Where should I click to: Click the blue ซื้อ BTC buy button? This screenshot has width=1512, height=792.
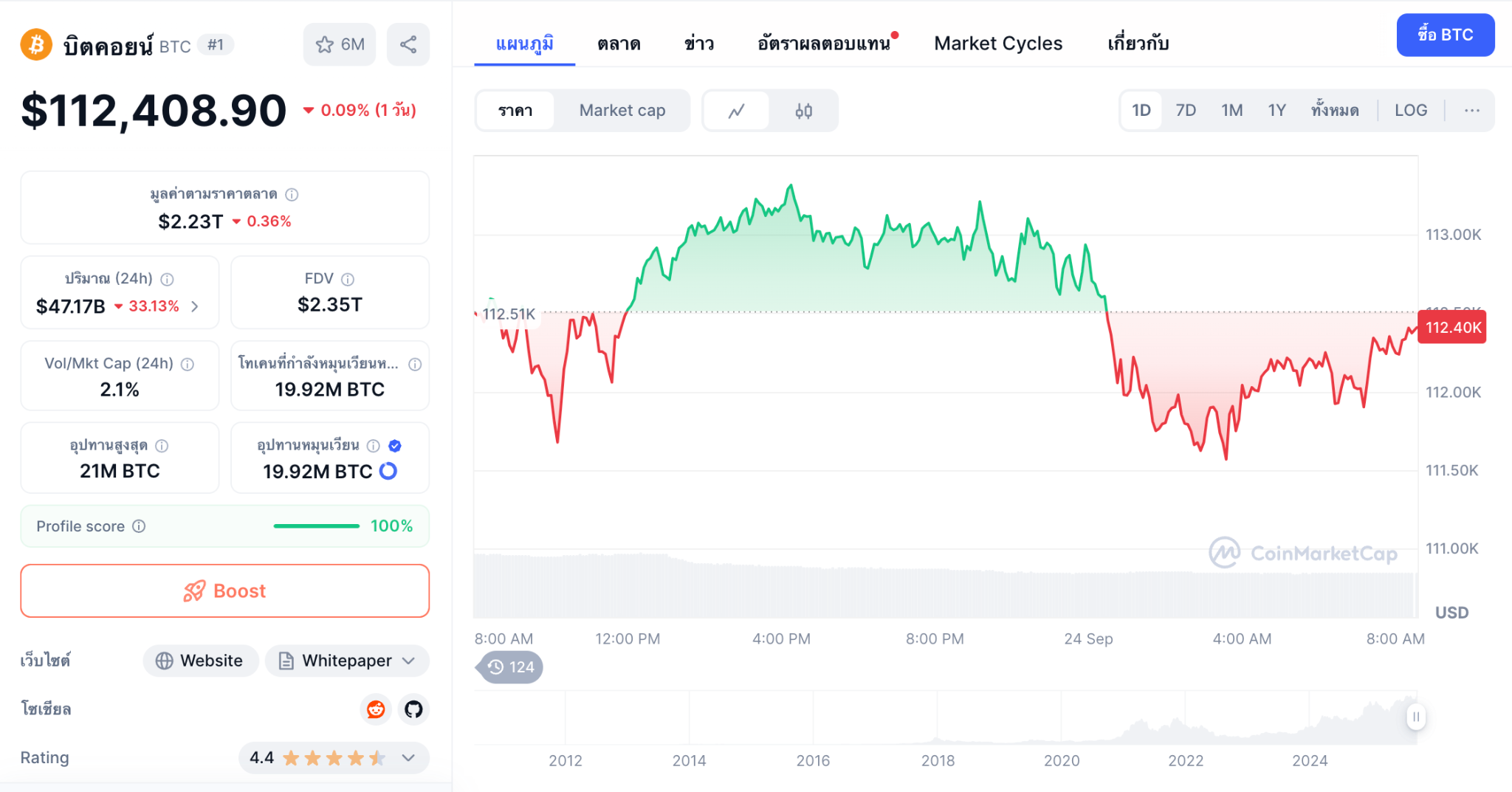[x=1445, y=35]
